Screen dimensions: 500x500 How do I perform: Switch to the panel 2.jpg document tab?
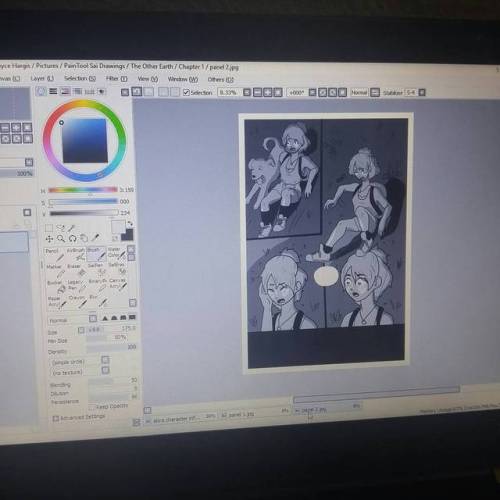tap(327, 409)
